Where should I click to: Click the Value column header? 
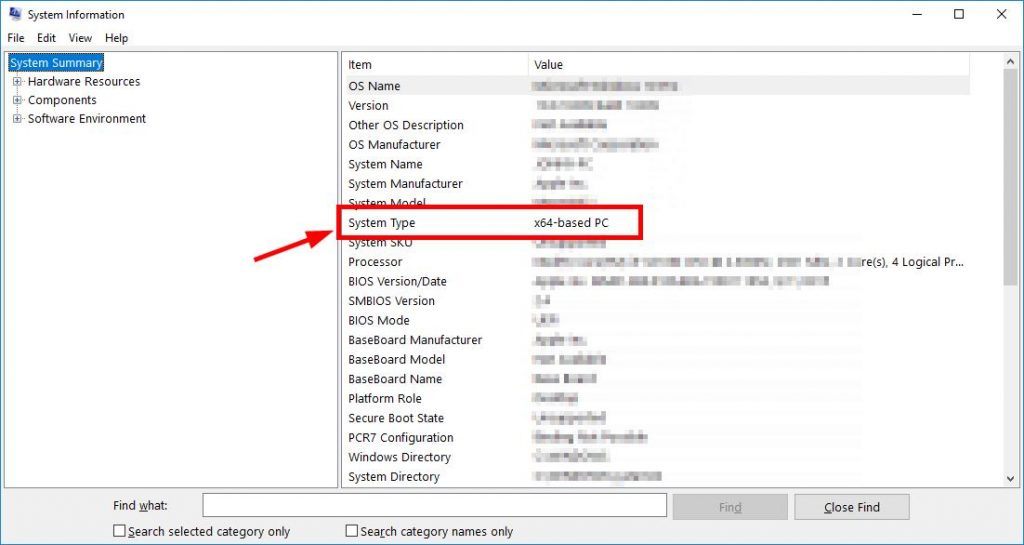(748, 65)
